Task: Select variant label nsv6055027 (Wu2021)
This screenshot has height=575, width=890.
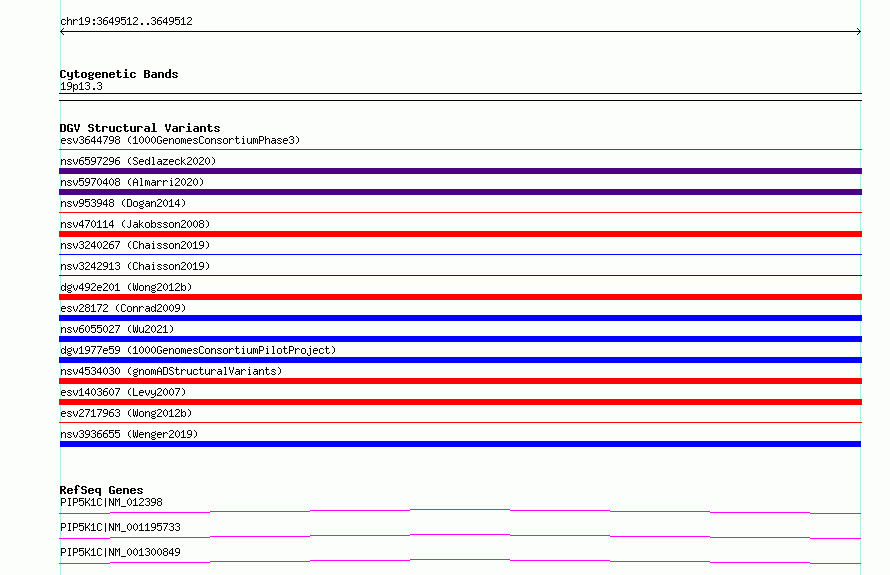Action: pyautogui.click(x=117, y=329)
